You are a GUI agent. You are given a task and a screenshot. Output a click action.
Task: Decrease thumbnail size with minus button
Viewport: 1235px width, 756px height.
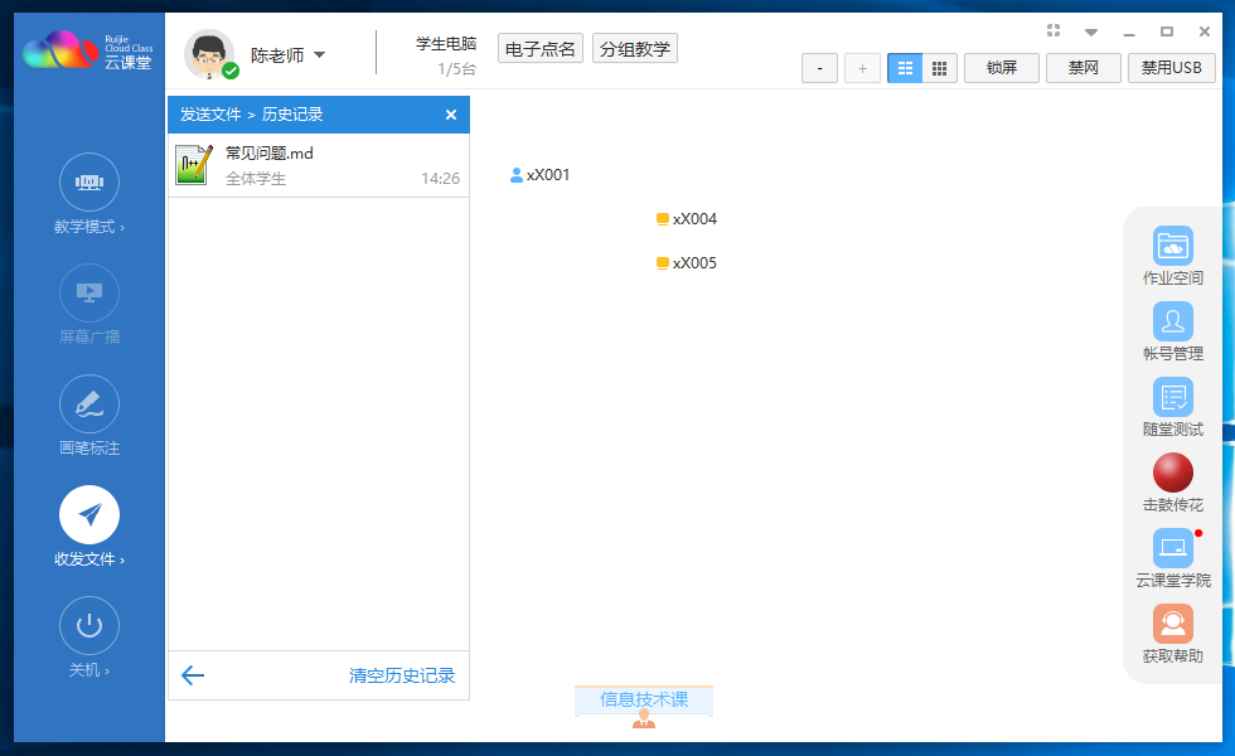tap(820, 68)
